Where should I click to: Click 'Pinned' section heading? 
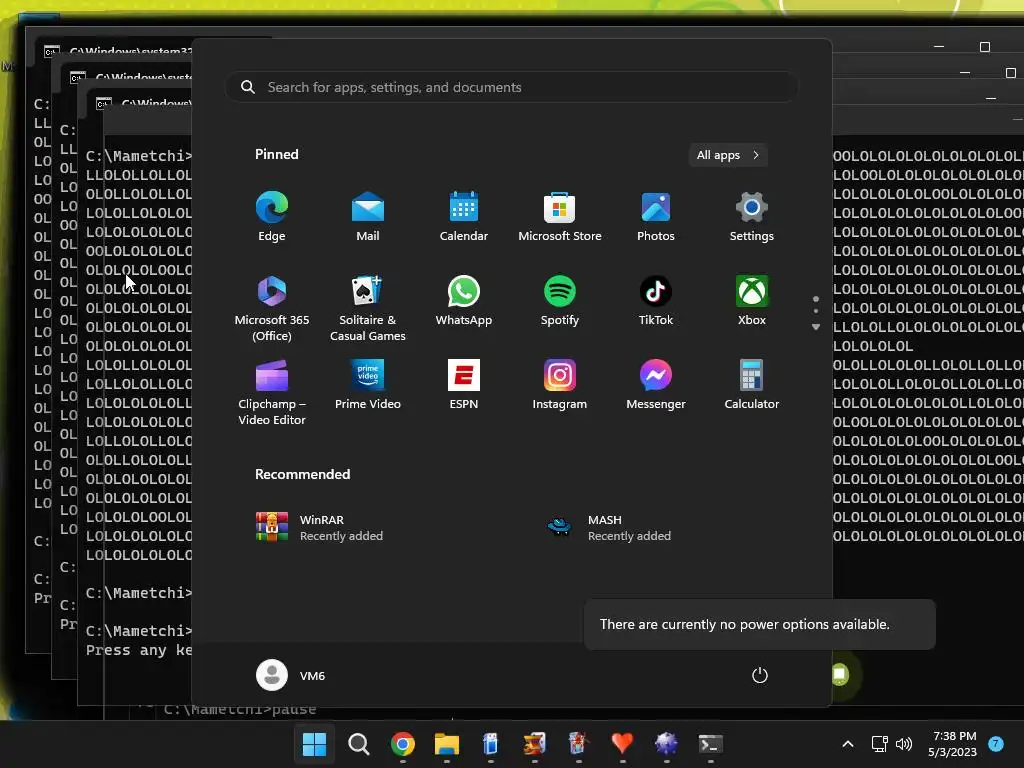point(277,154)
